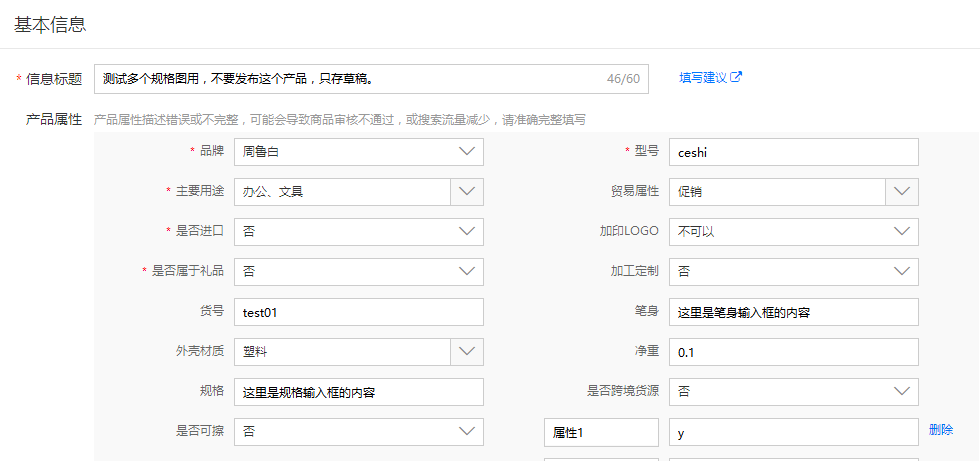Expand the 是否进口 dropdown

coord(466,232)
